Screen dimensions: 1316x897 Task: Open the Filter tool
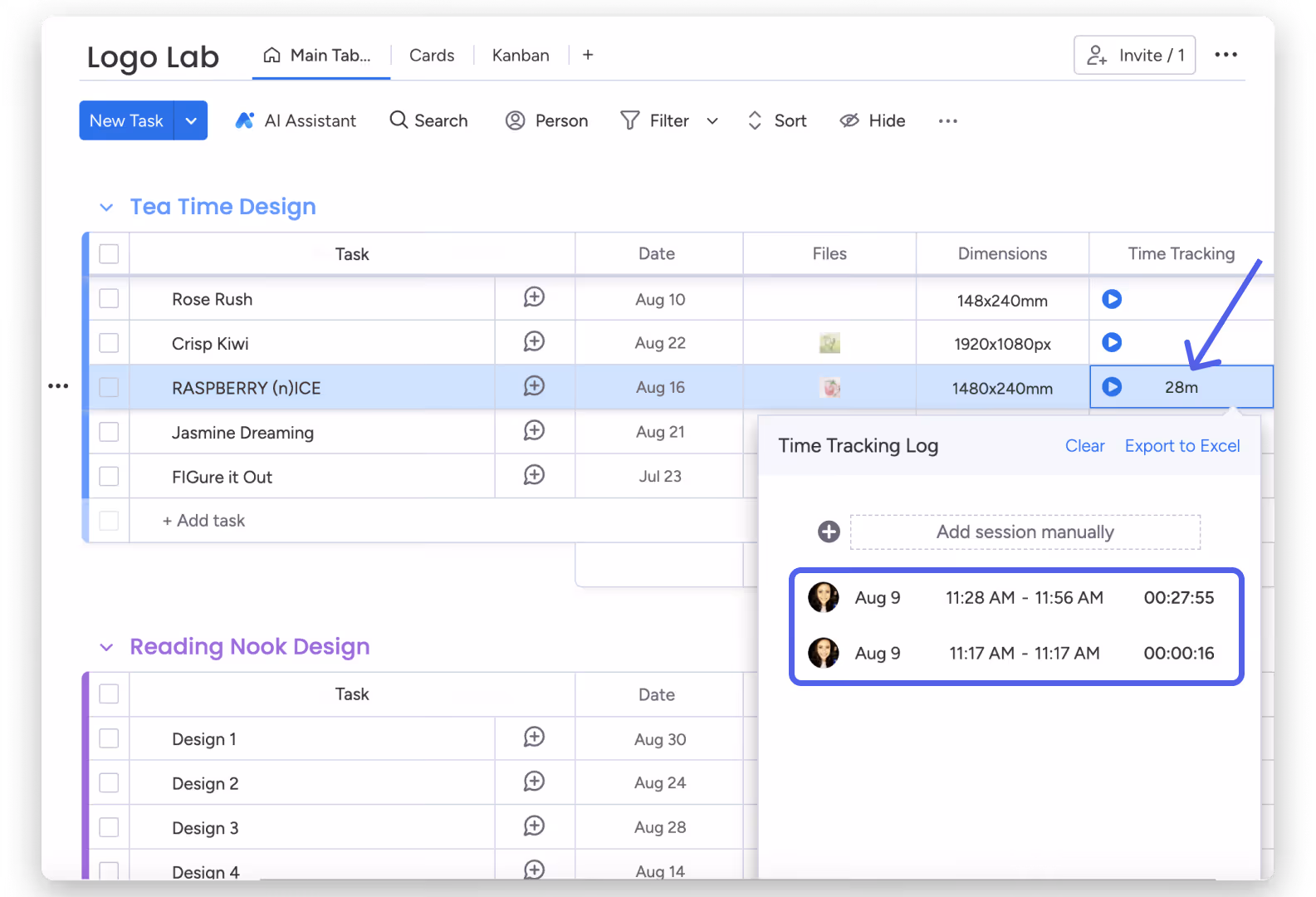point(654,120)
